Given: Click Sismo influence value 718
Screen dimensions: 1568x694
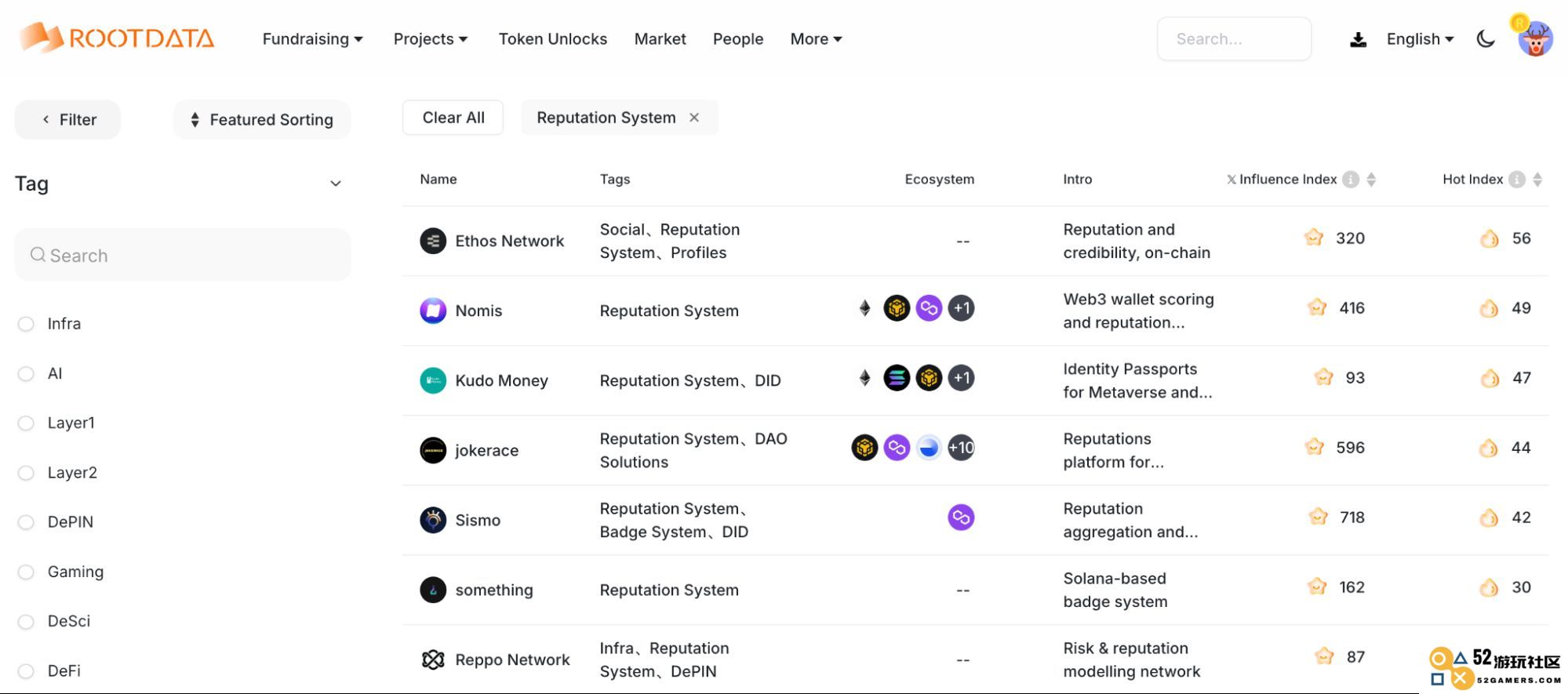Looking at the screenshot, I should point(1352,518).
